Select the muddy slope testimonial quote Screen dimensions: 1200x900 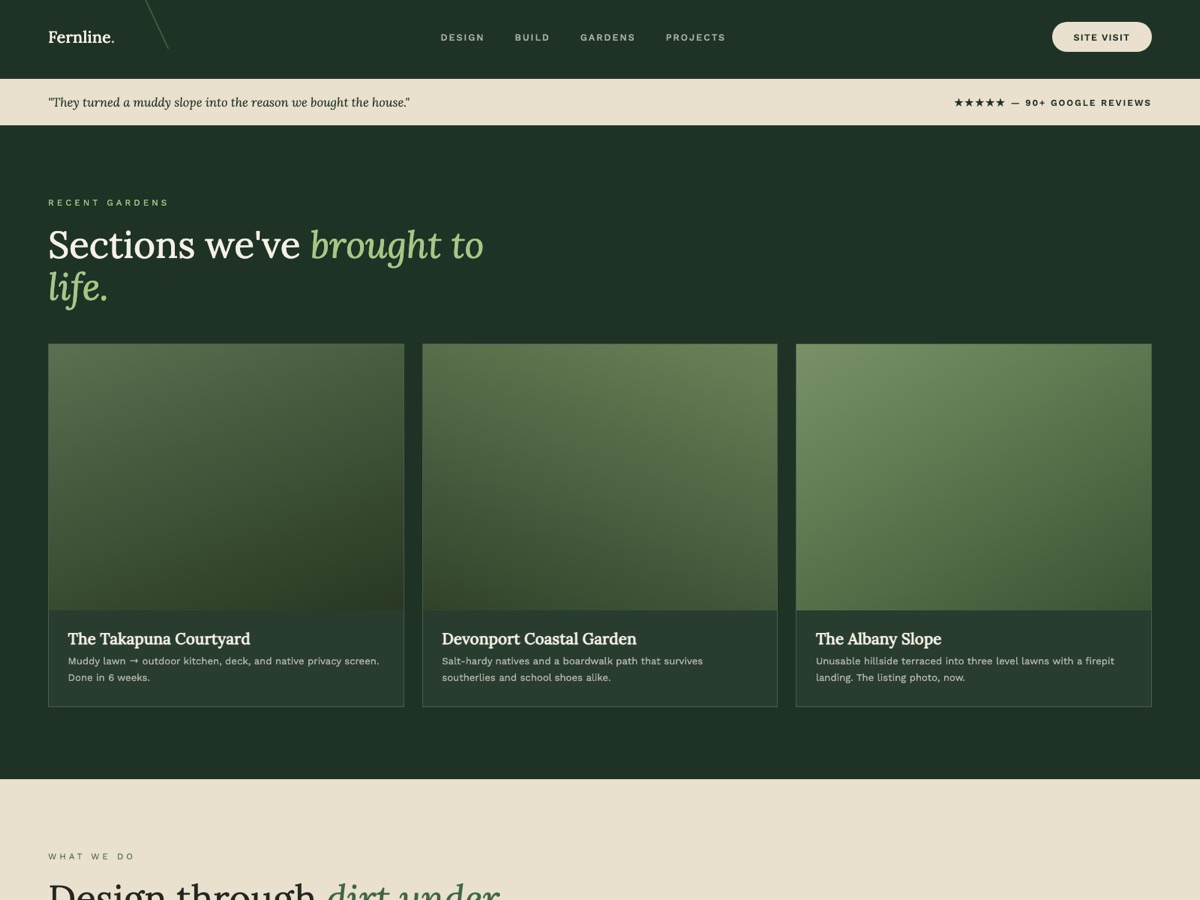(229, 102)
